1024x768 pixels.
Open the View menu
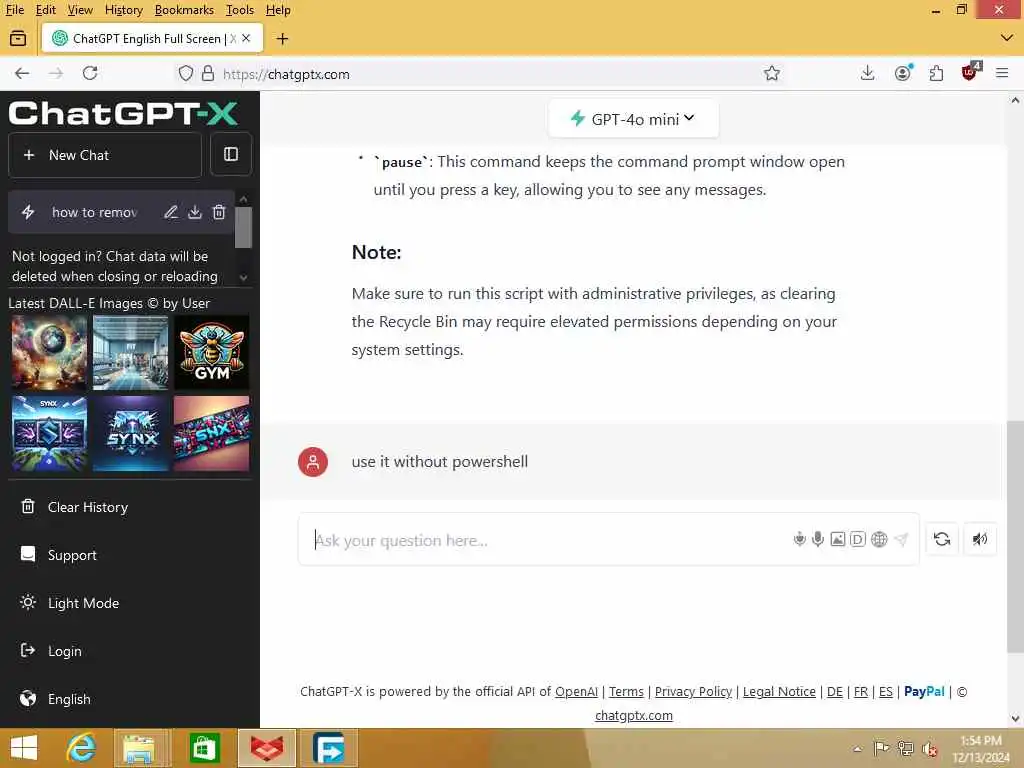(x=80, y=10)
